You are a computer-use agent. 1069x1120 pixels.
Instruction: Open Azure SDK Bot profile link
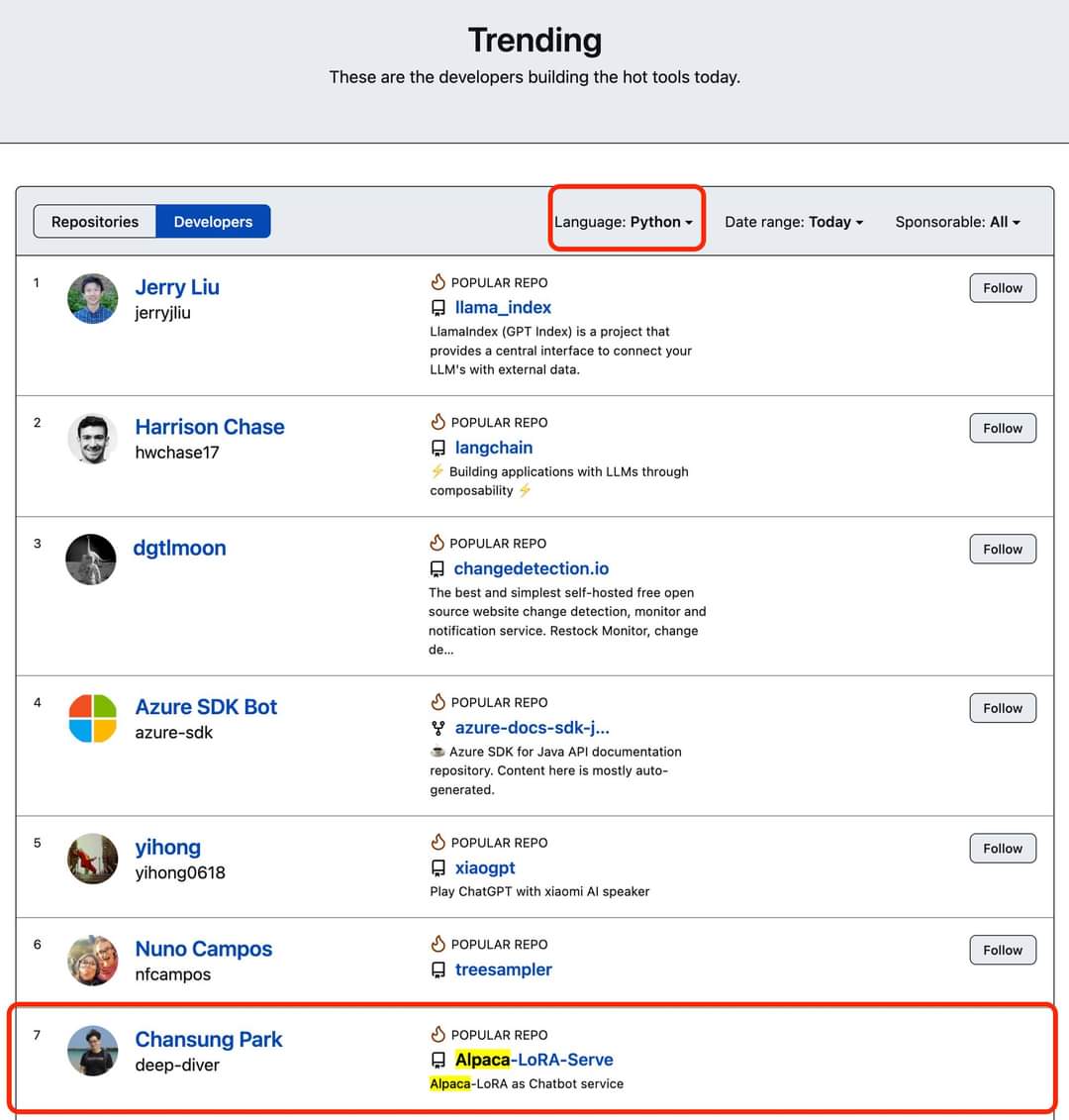click(x=206, y=706)
